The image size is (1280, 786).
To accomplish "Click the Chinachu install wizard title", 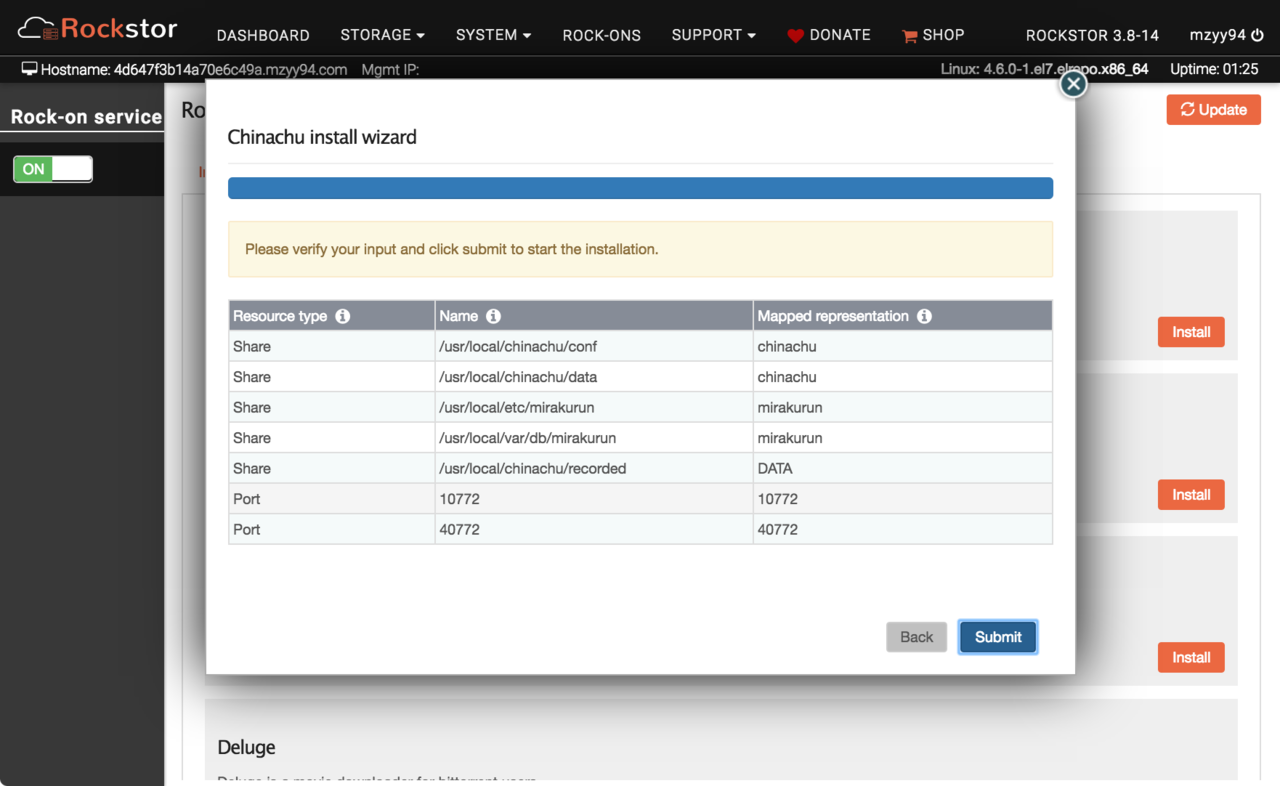I will (322, 137).
